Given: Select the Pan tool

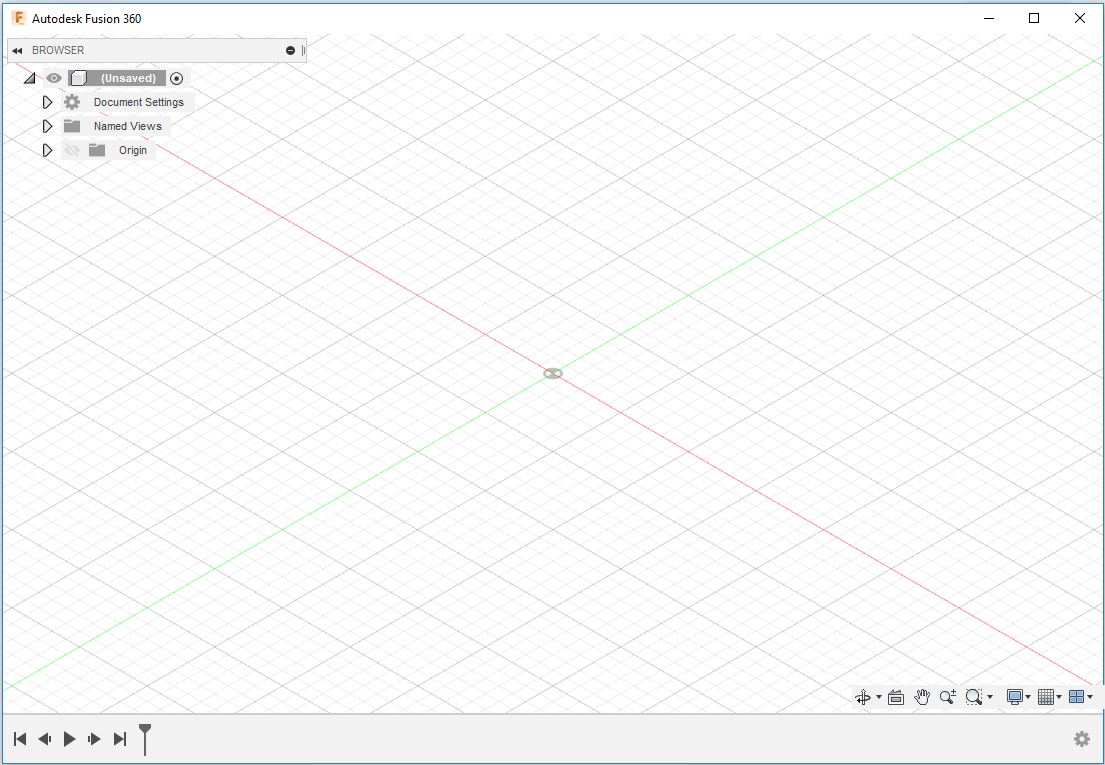Looking at the screenshot, I should click(921, 697).
